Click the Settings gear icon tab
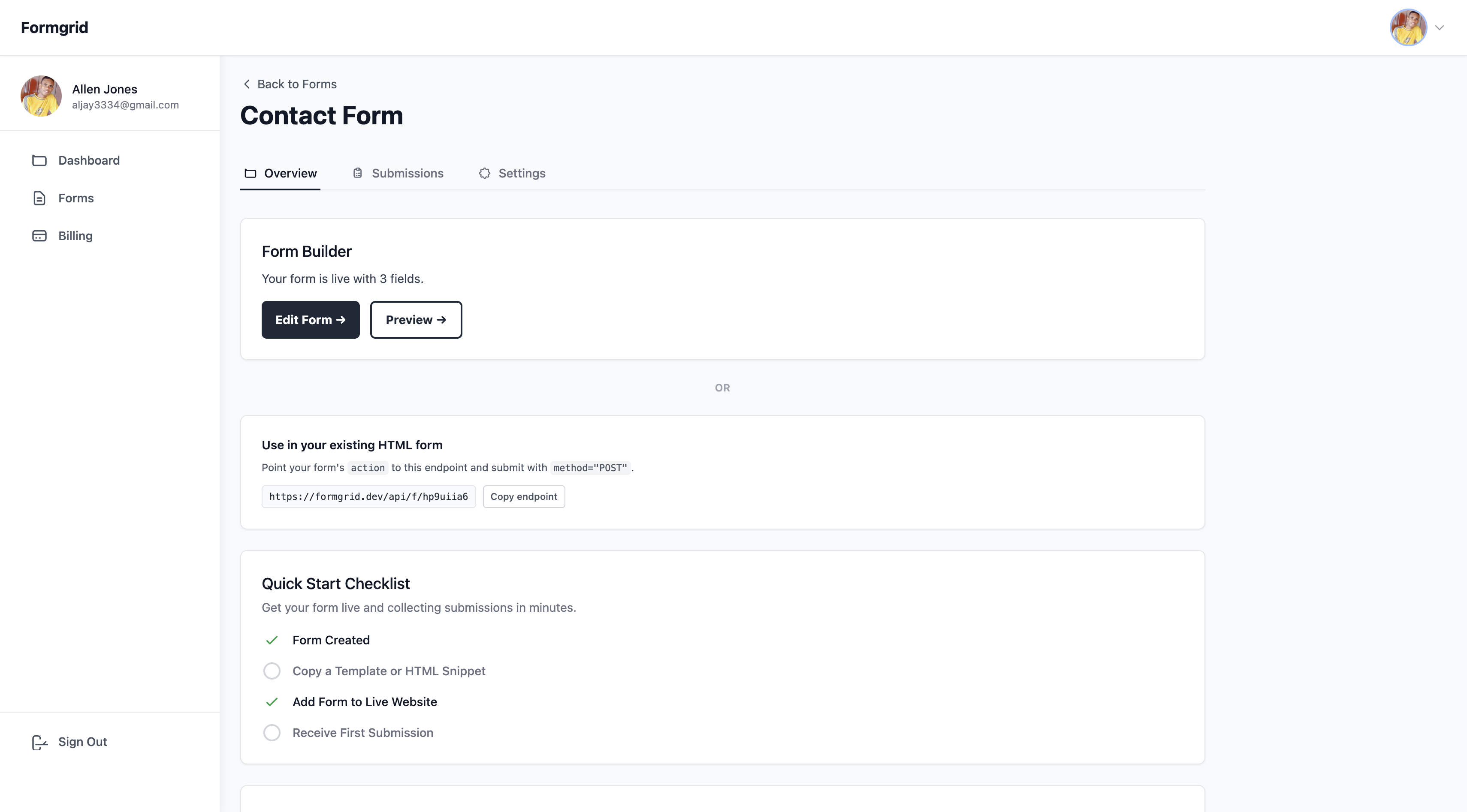Image resolution: width=1467 pixels, height=812 pixels. point(485,173)
